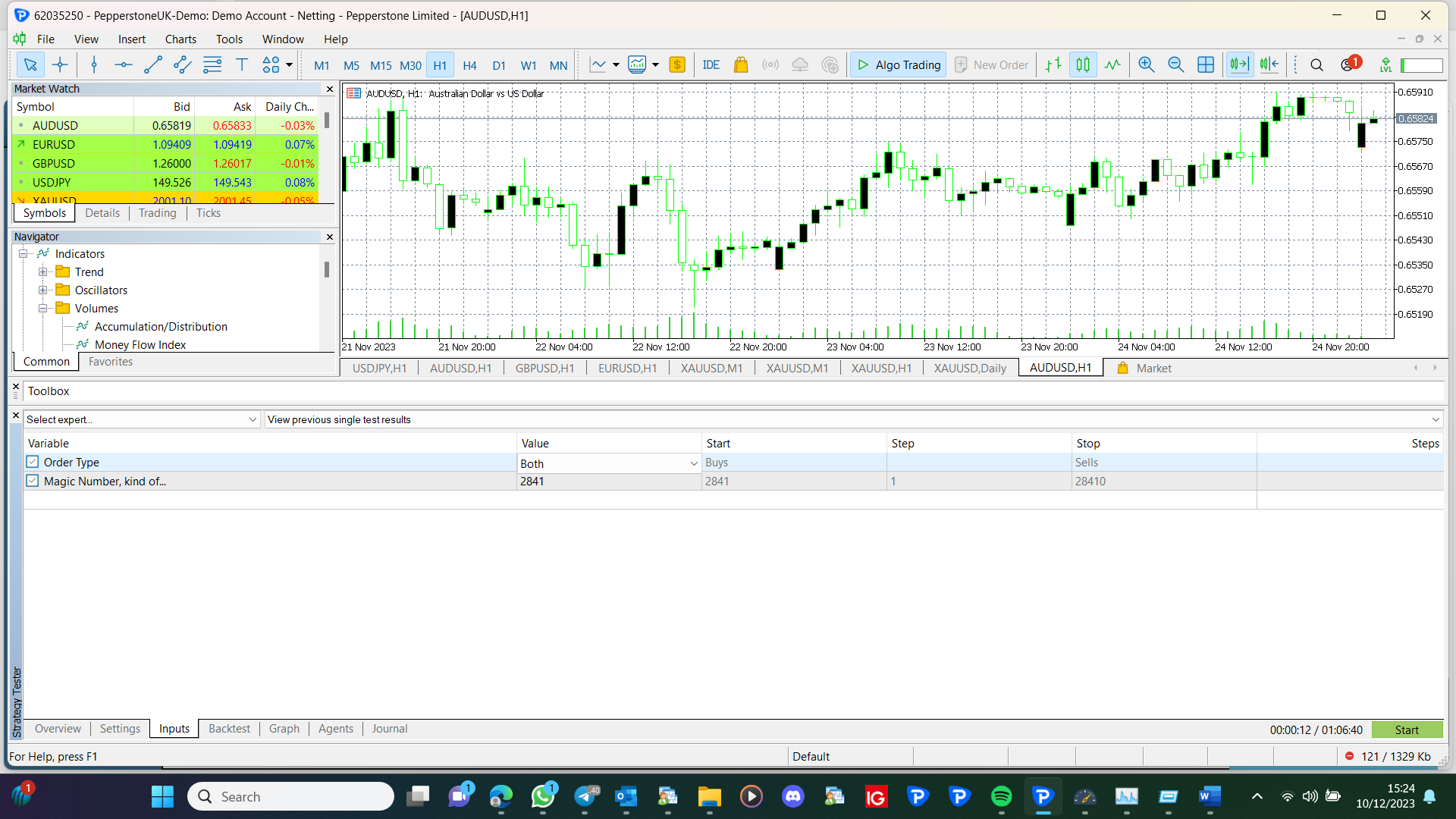
Task: Open the Market shopping bag icon
Action: click(741, 65)
